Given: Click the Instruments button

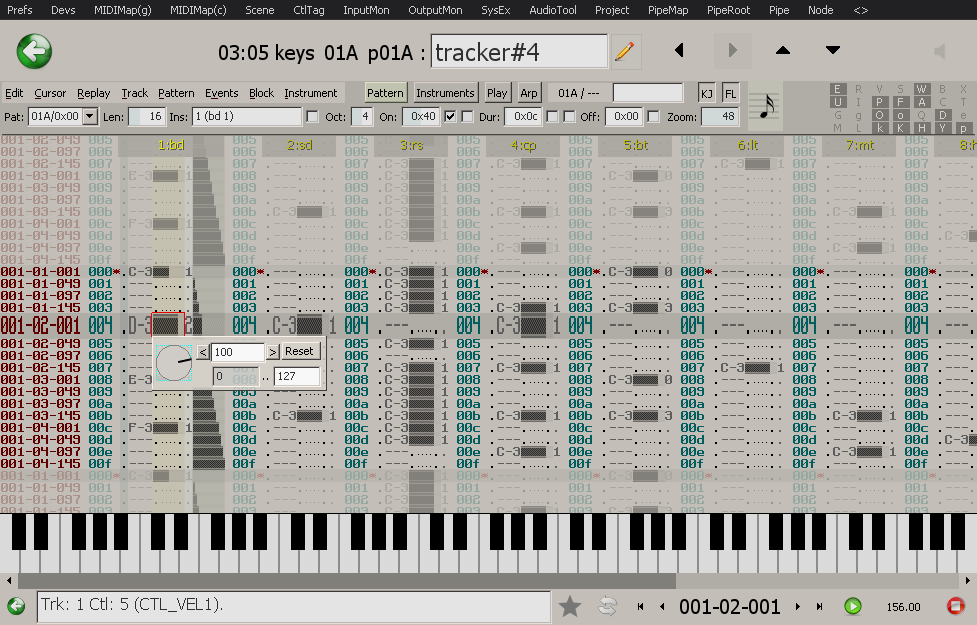Looking at the screenshot, I should [x=445, y=93].
